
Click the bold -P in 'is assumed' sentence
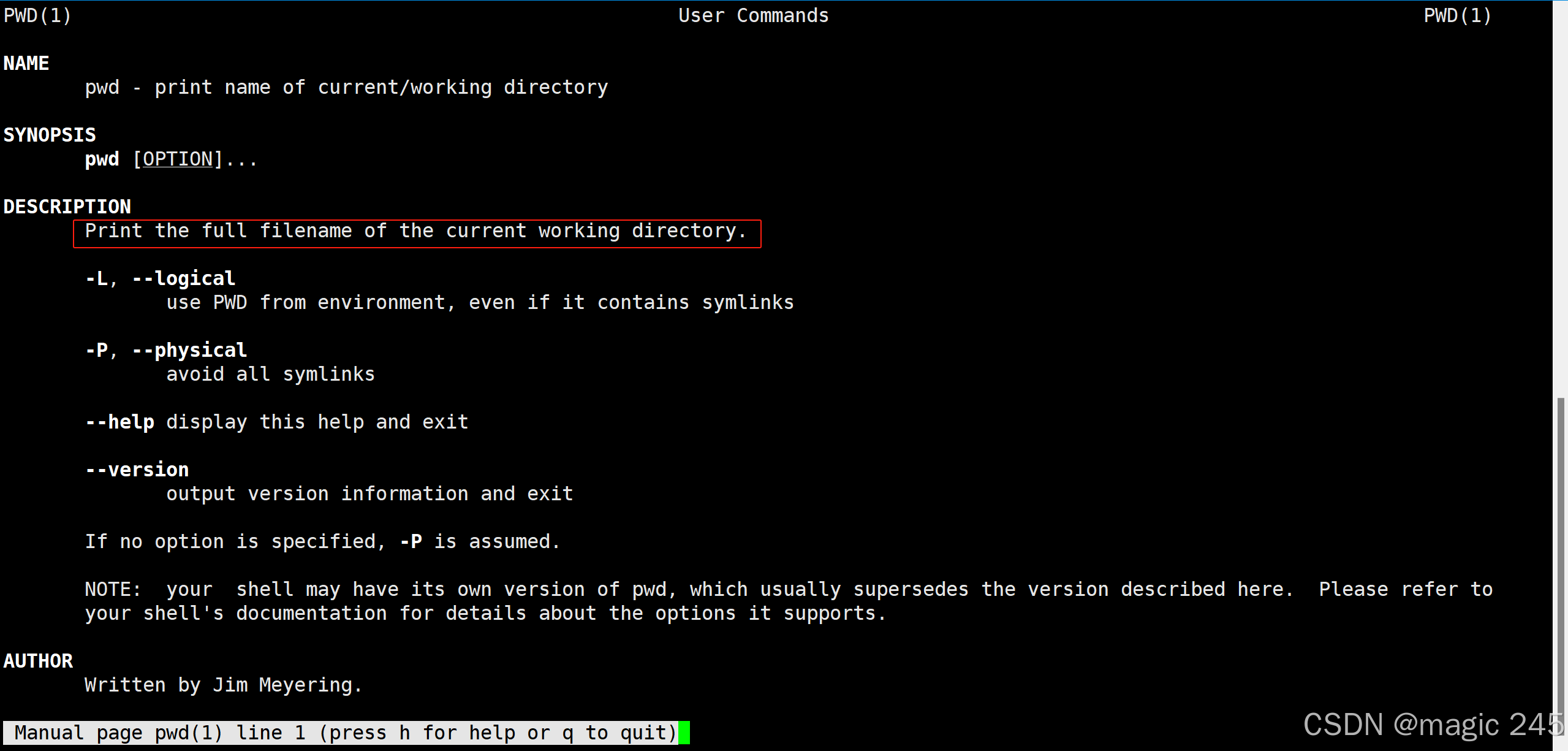pos(411,541)
